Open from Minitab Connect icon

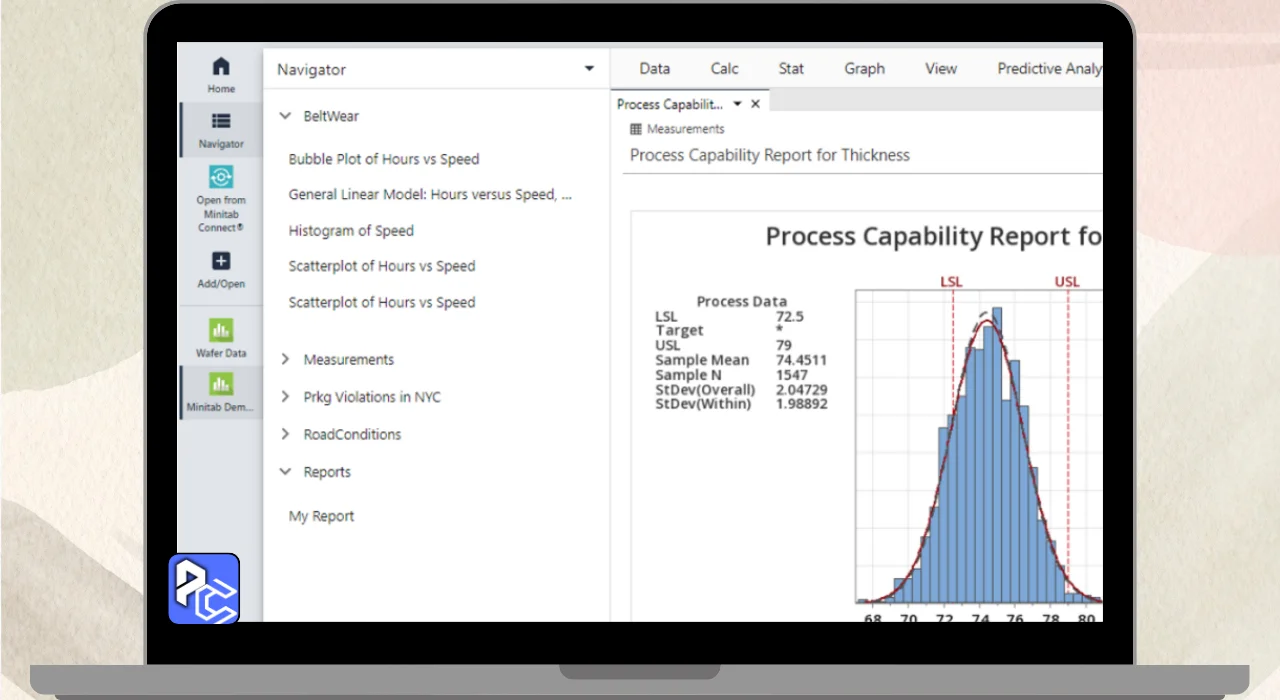pos(221,177)
